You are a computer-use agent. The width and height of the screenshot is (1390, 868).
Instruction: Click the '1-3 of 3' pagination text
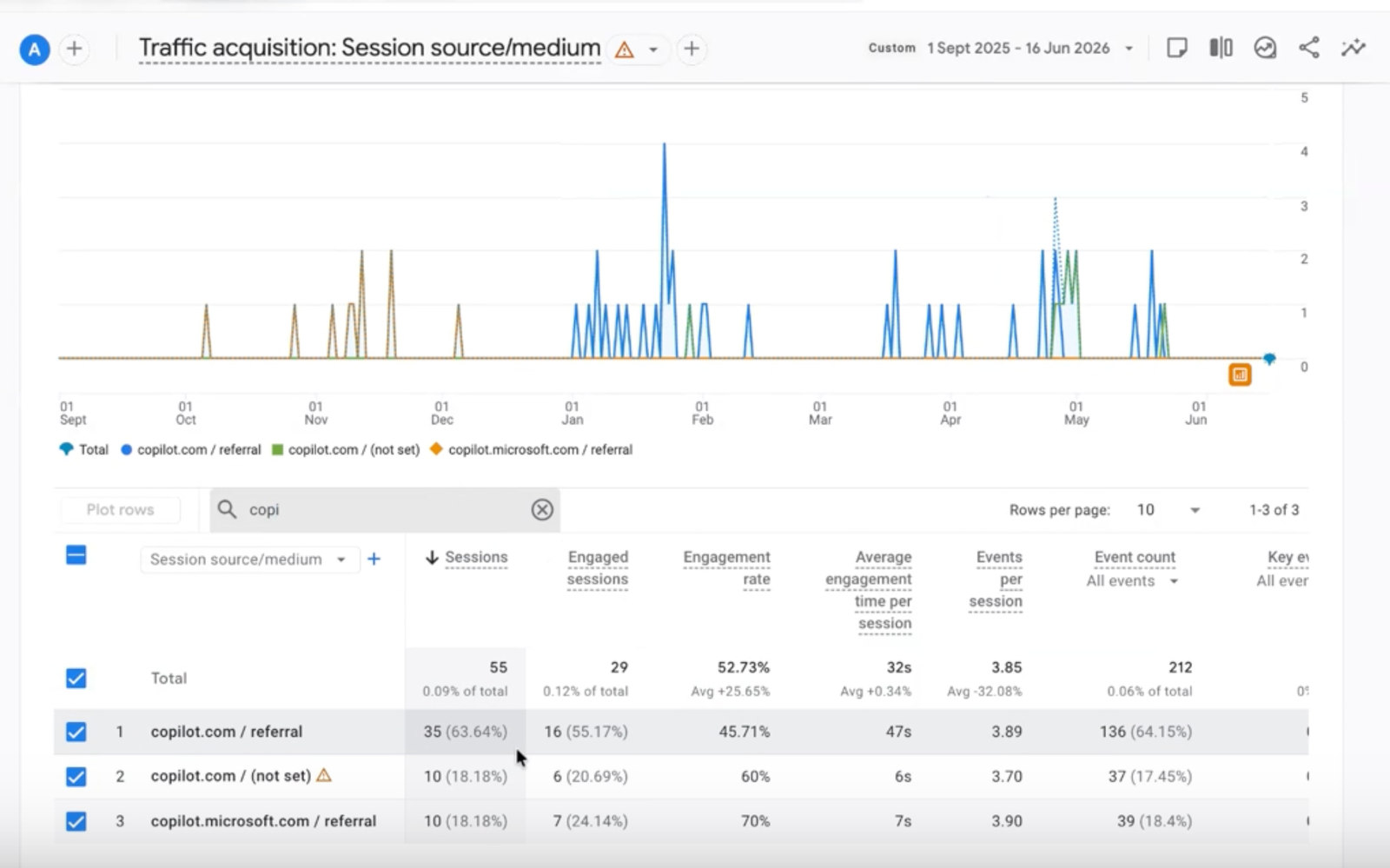pyautogui.click(x=1274, y=510)
